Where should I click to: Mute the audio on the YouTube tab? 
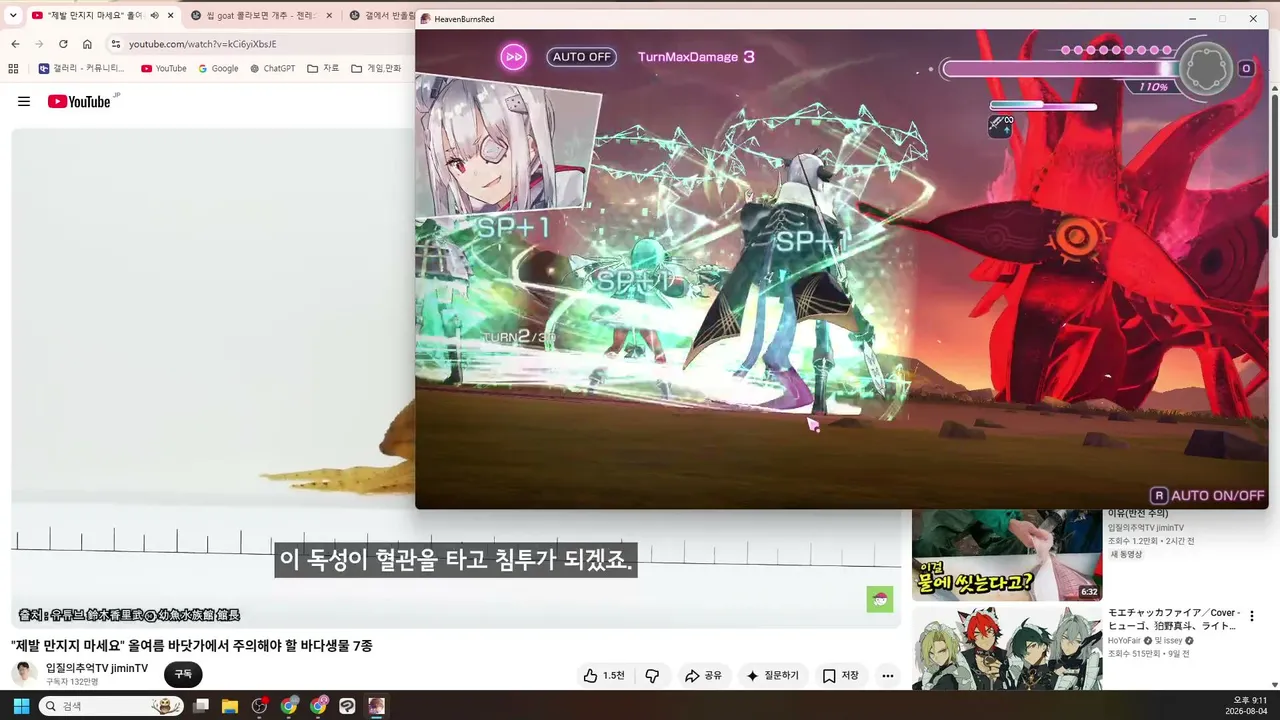coord(154,16)
